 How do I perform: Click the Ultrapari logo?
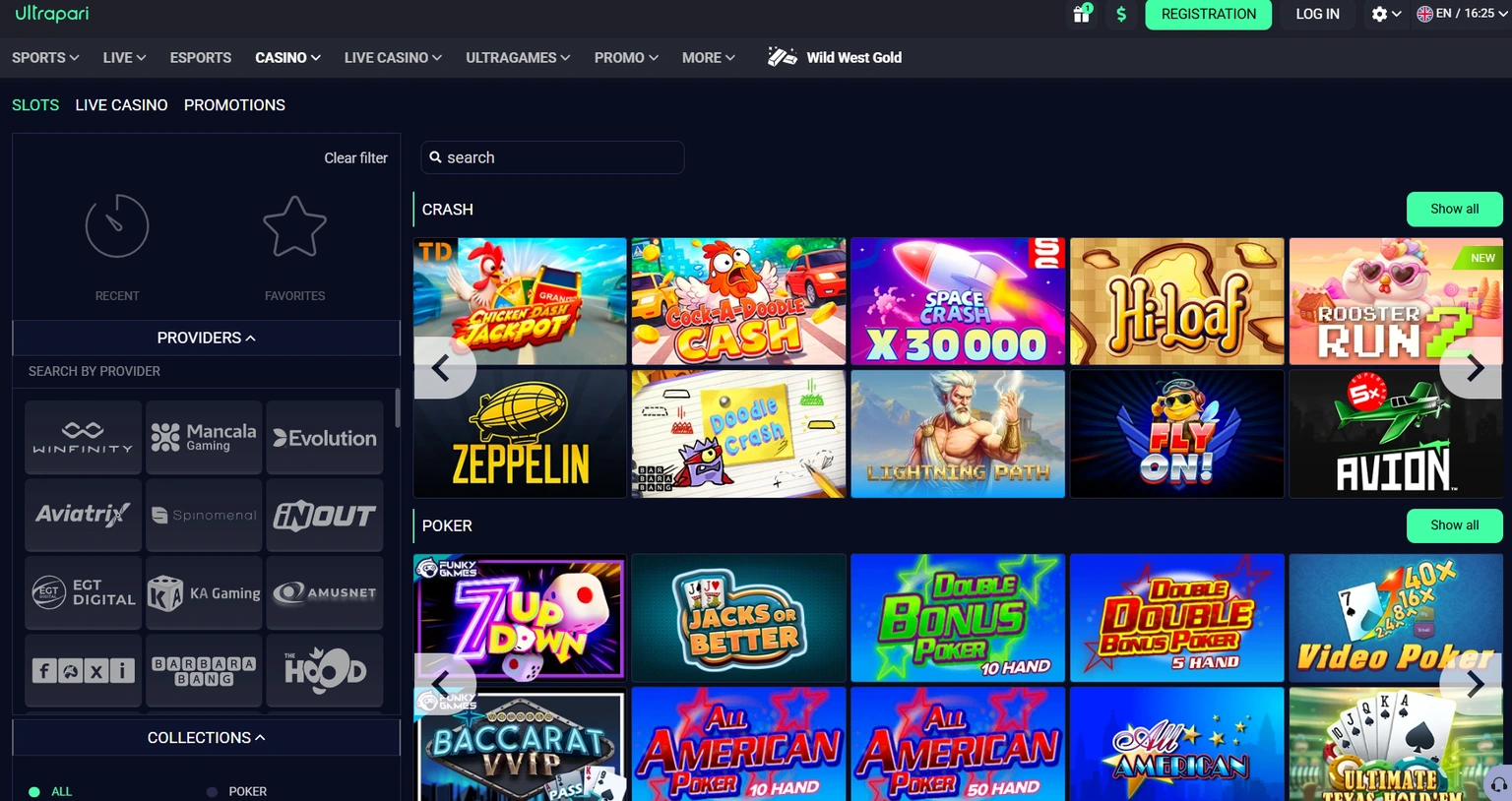[x=52, y=14]
